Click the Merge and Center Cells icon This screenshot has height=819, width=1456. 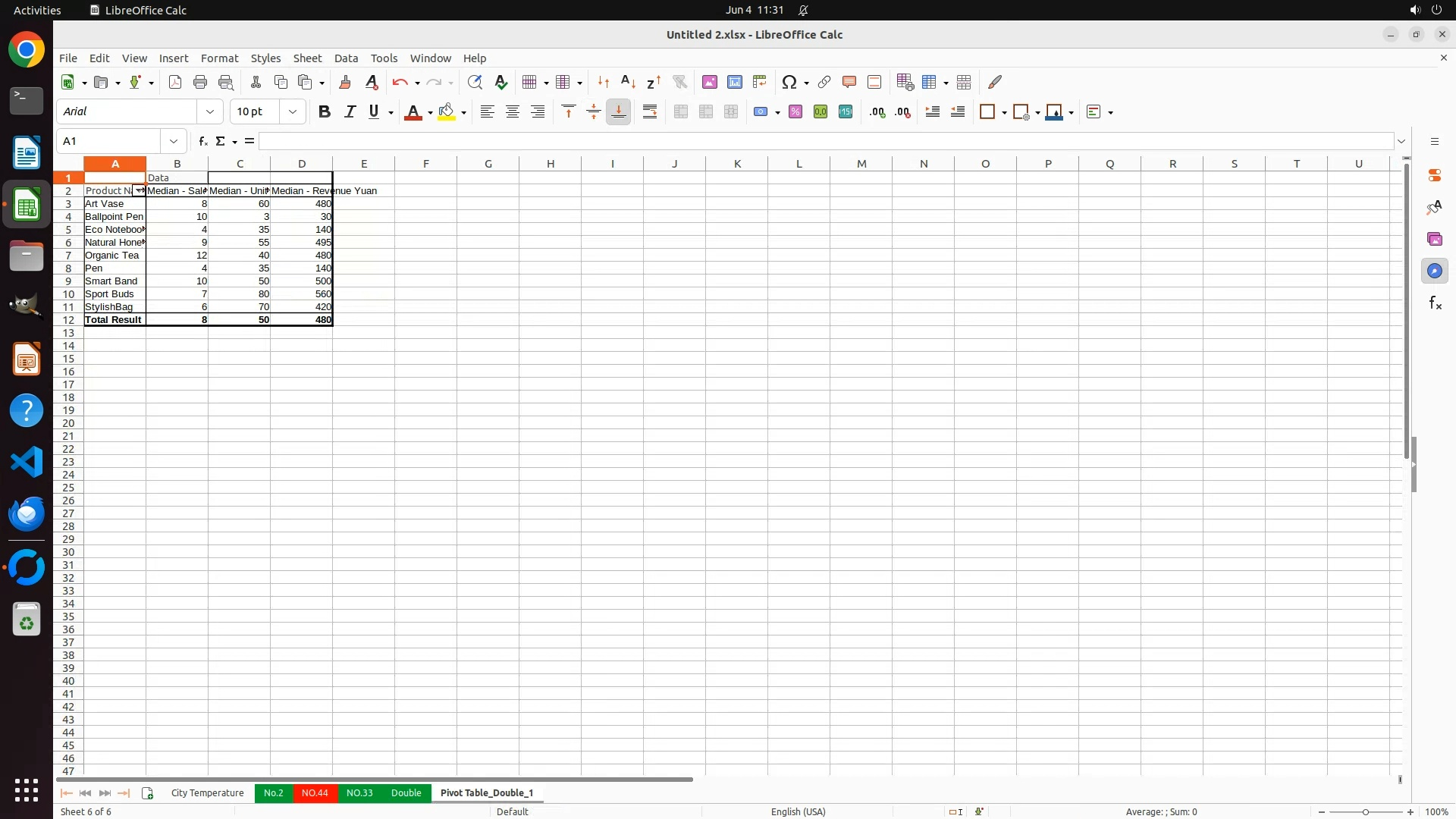coord(680,112)
